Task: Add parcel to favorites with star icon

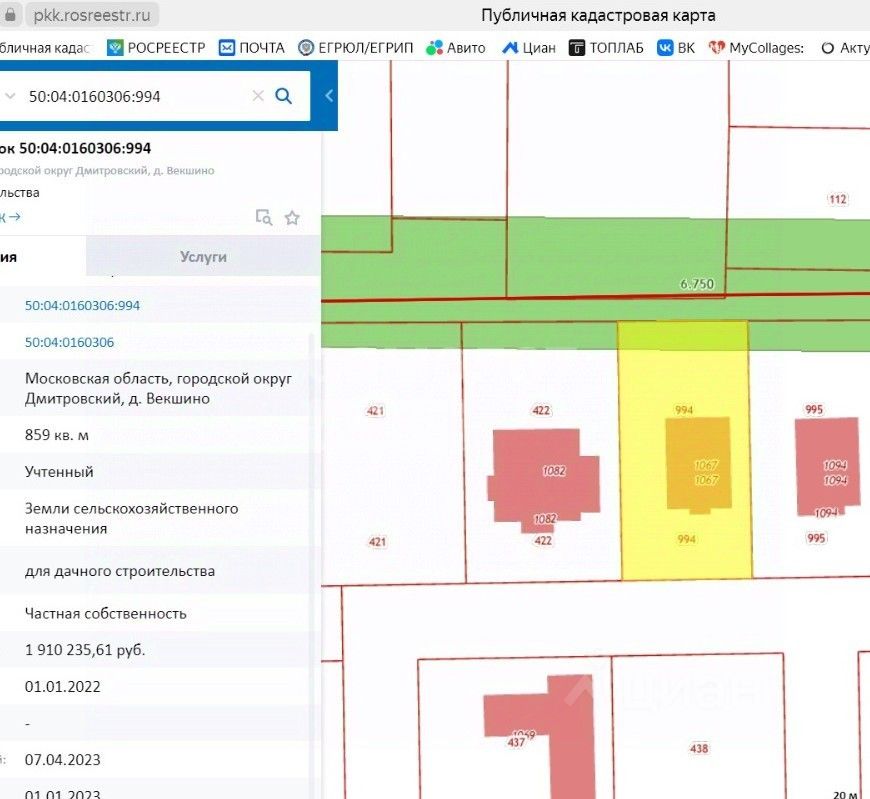Action: point(292,218)
